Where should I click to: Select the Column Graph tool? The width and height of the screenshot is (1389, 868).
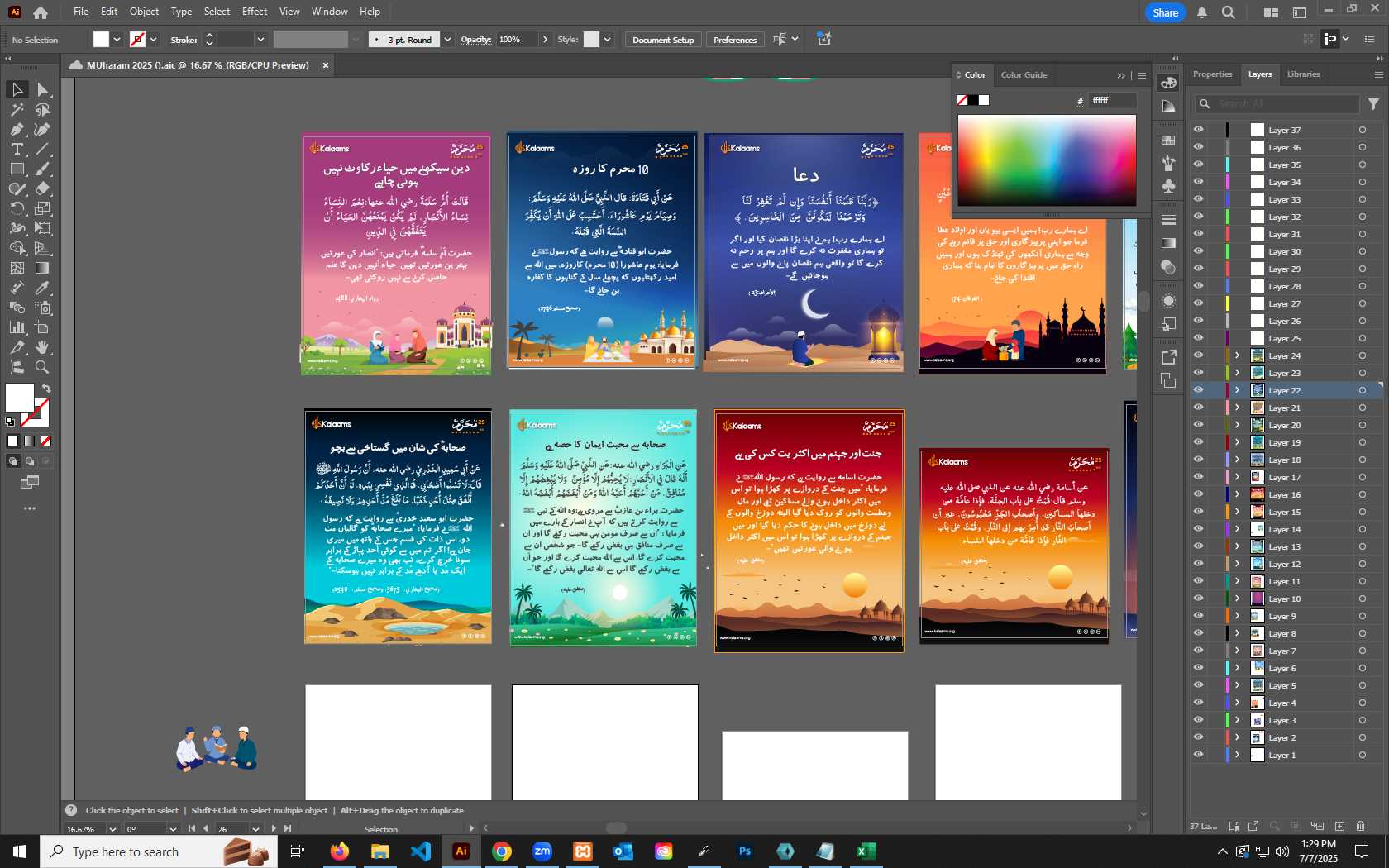click(17, 327)
